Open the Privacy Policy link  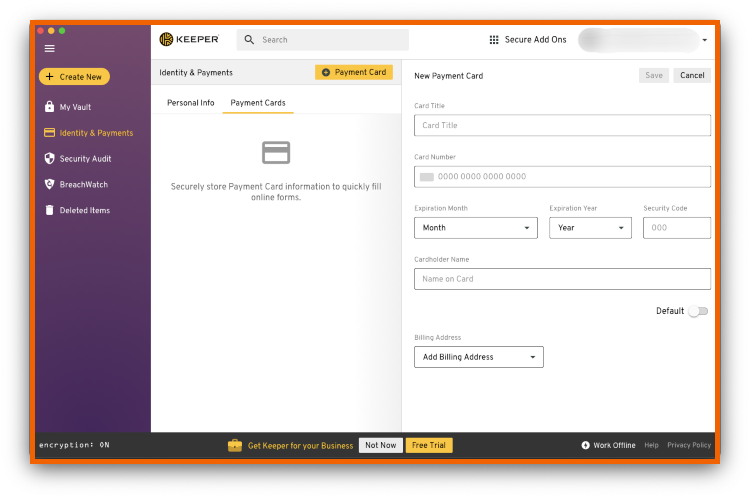pos(689,445)
